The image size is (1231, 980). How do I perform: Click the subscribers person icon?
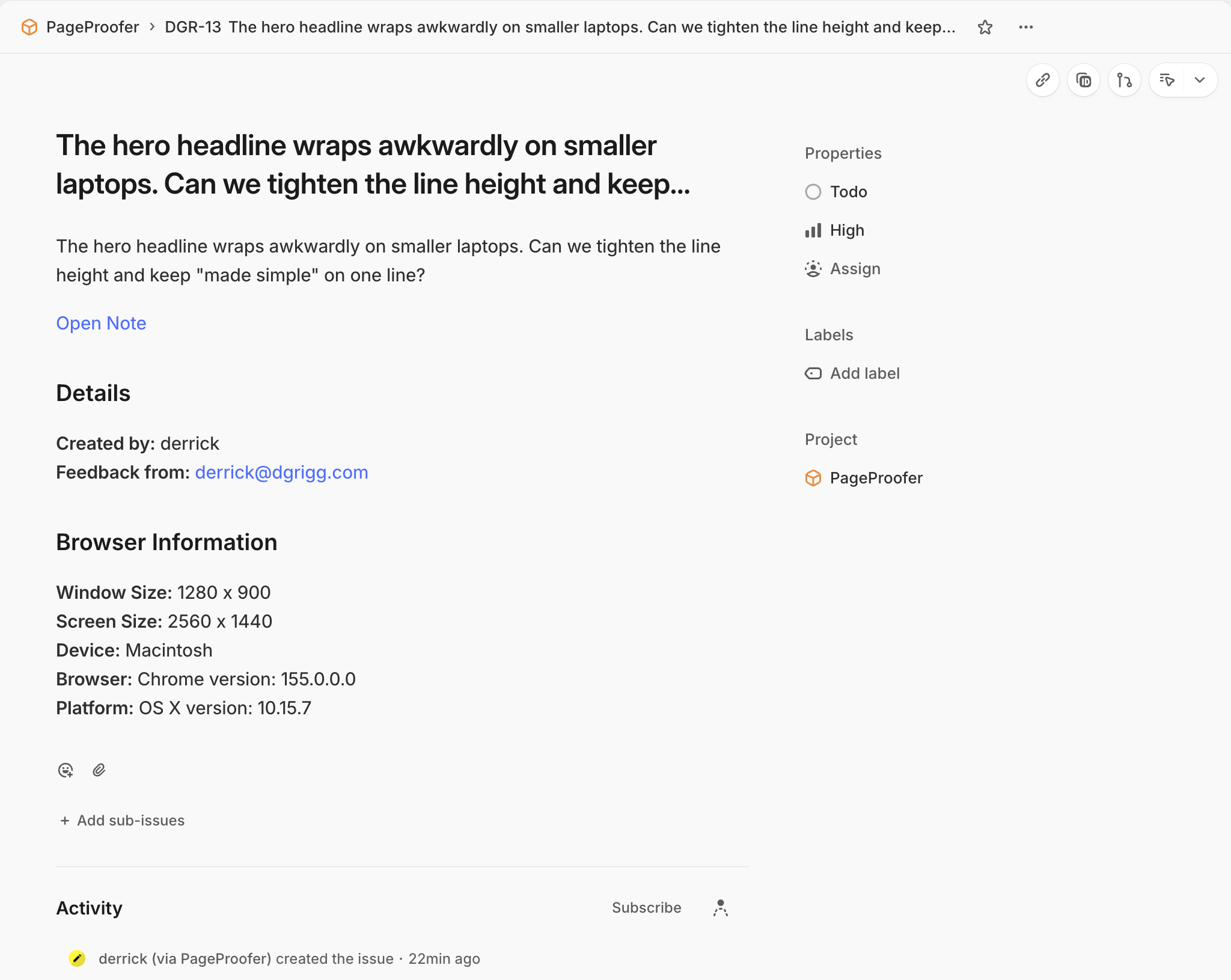tap(721, 908)
